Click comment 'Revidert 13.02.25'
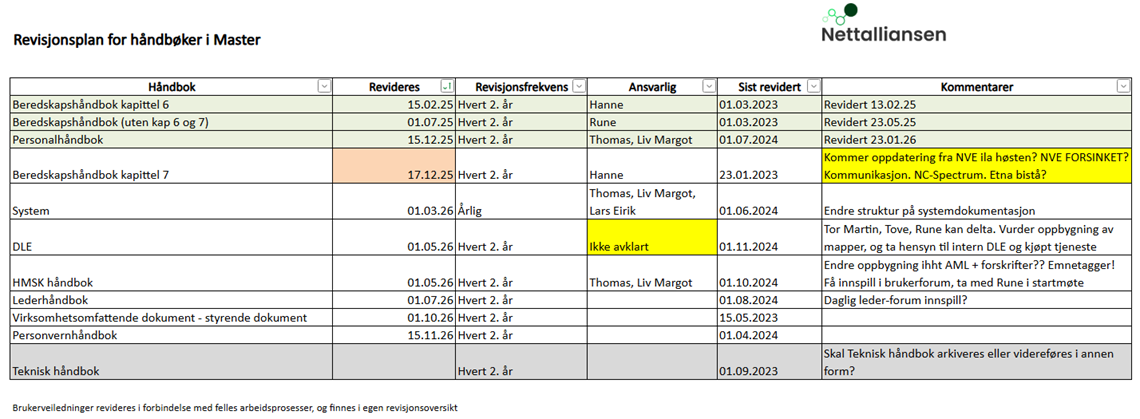This screenshot has height=419, width=1140. click(x=976, y=104)
